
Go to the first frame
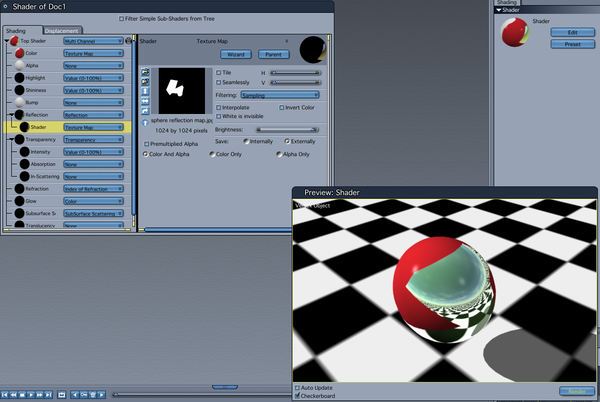[5, 394]
